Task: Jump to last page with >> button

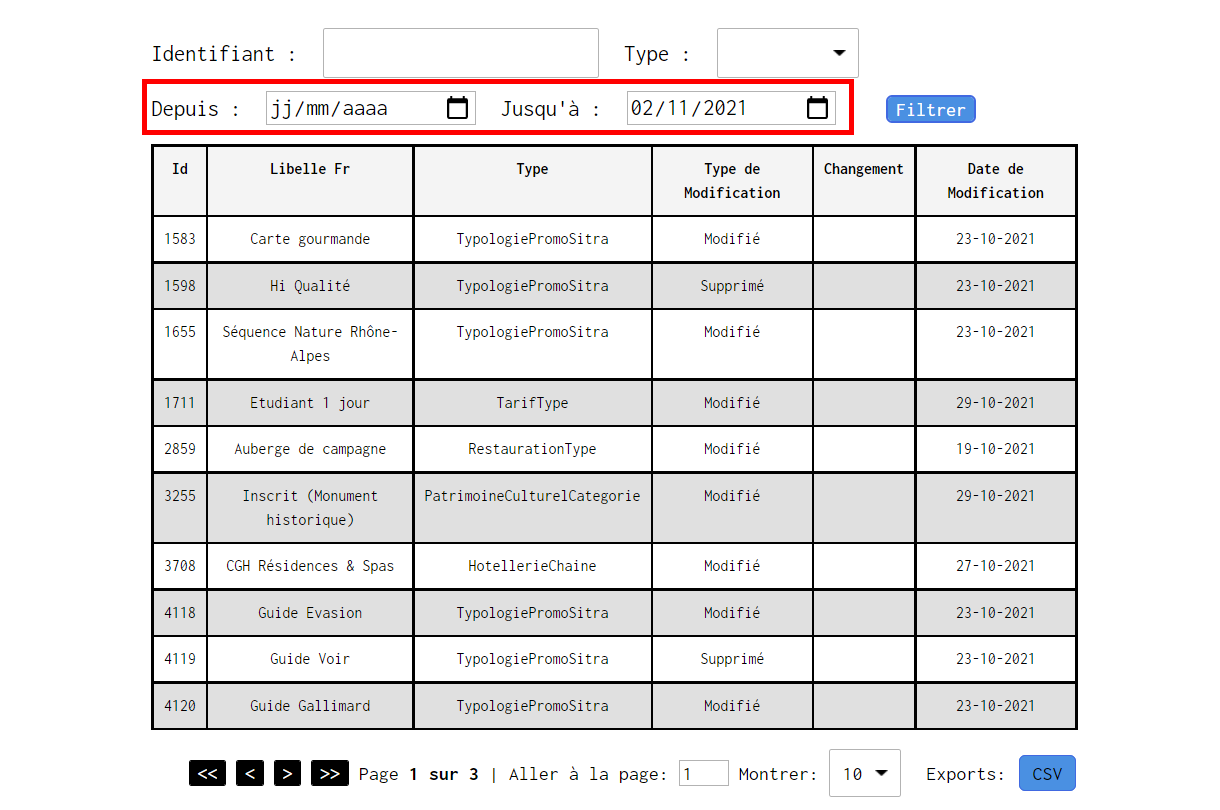Action: tap(330, 773)
